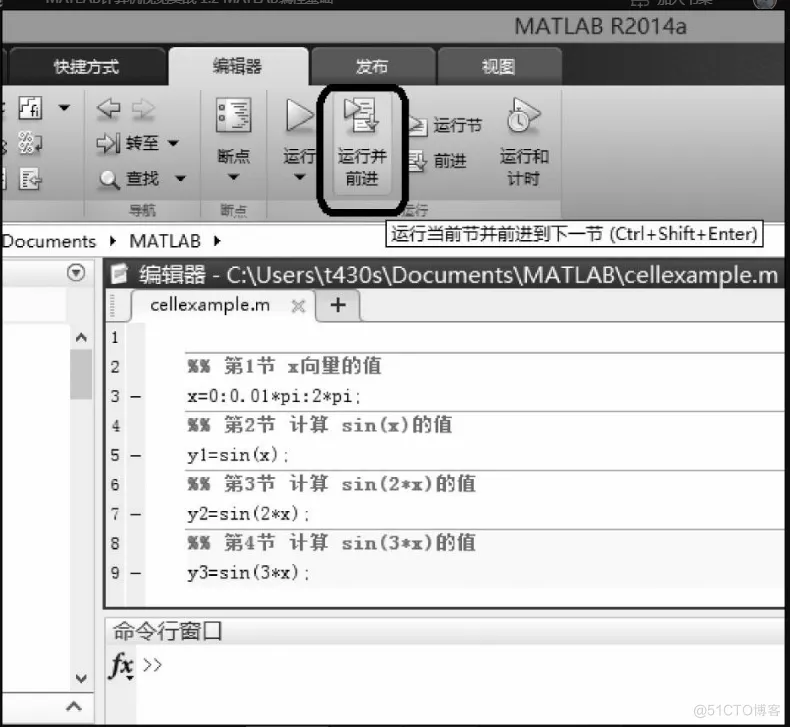
Task: Click 运行并前进 run and advance
Action: [362, 143]
